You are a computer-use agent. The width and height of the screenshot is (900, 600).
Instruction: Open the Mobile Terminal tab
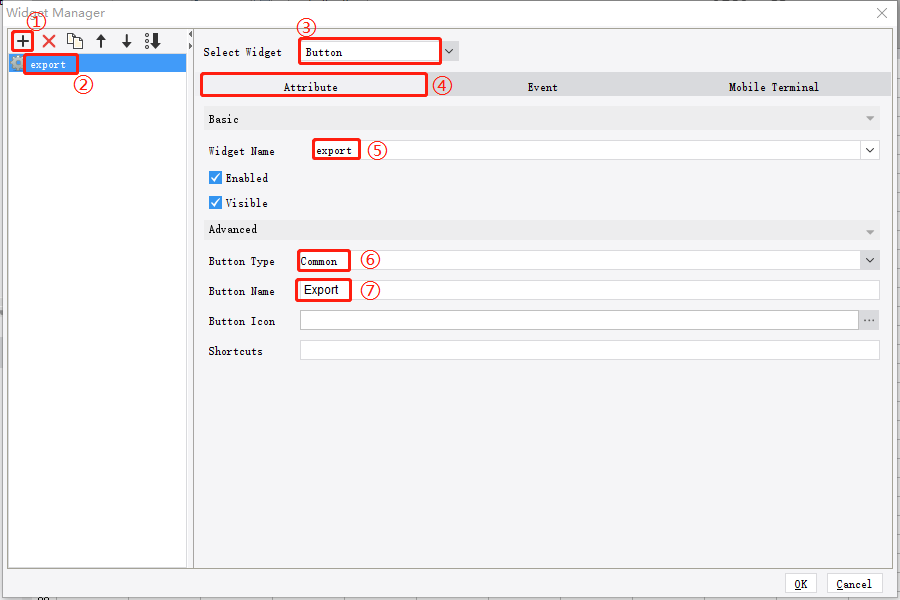point(773,87)
